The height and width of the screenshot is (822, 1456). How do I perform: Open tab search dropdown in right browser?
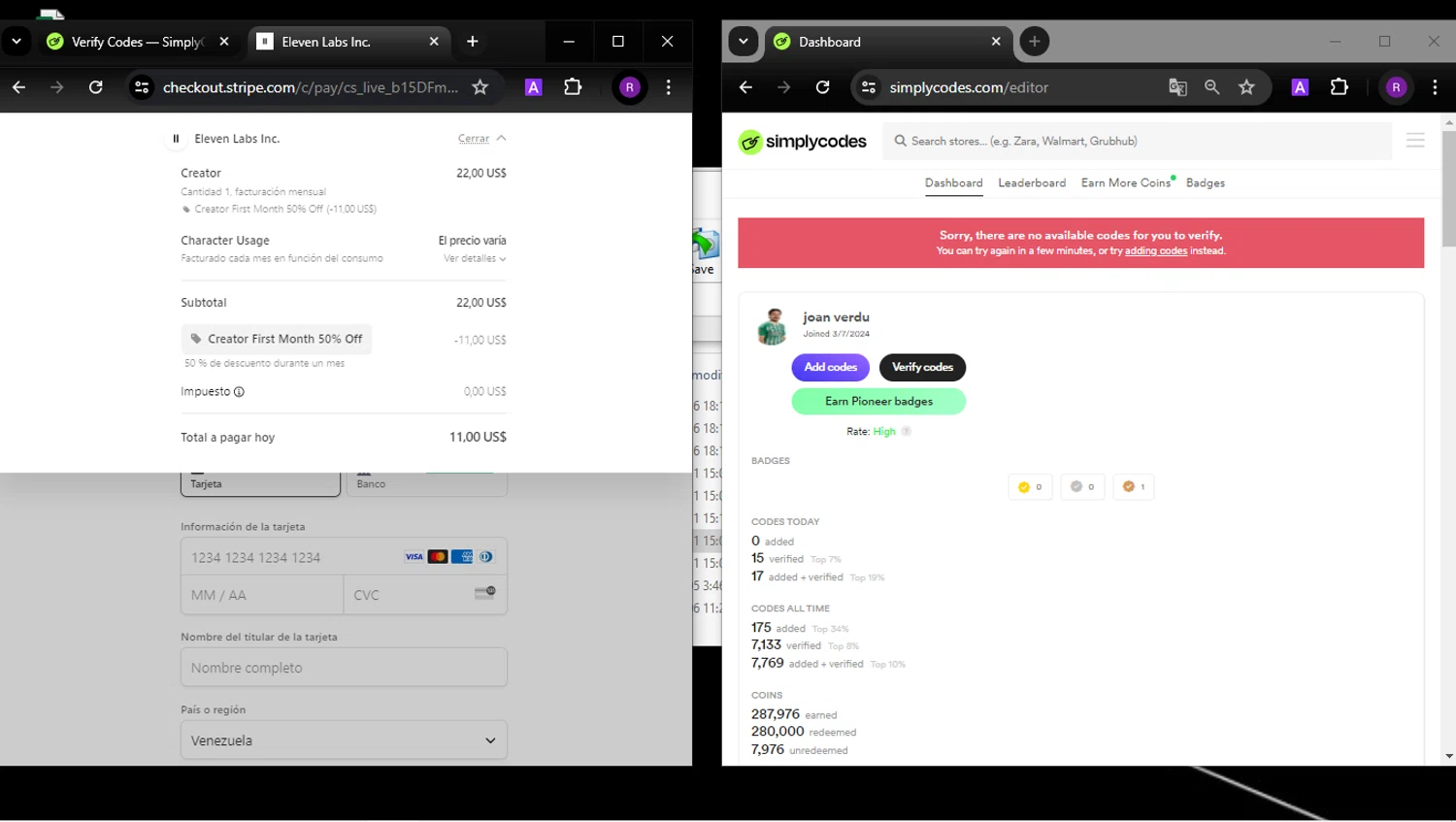(x=744, y=42)
